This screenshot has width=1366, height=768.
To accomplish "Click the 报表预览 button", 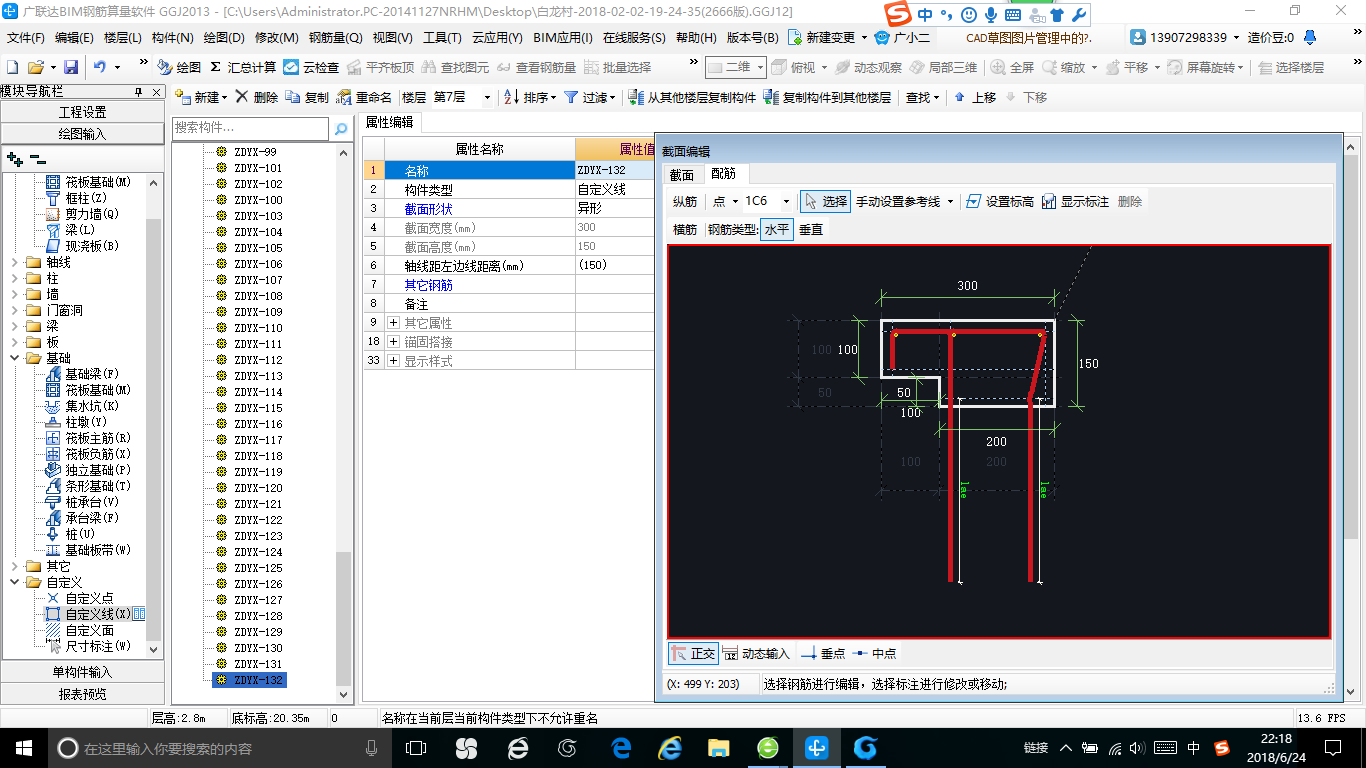I will (82, 694).
